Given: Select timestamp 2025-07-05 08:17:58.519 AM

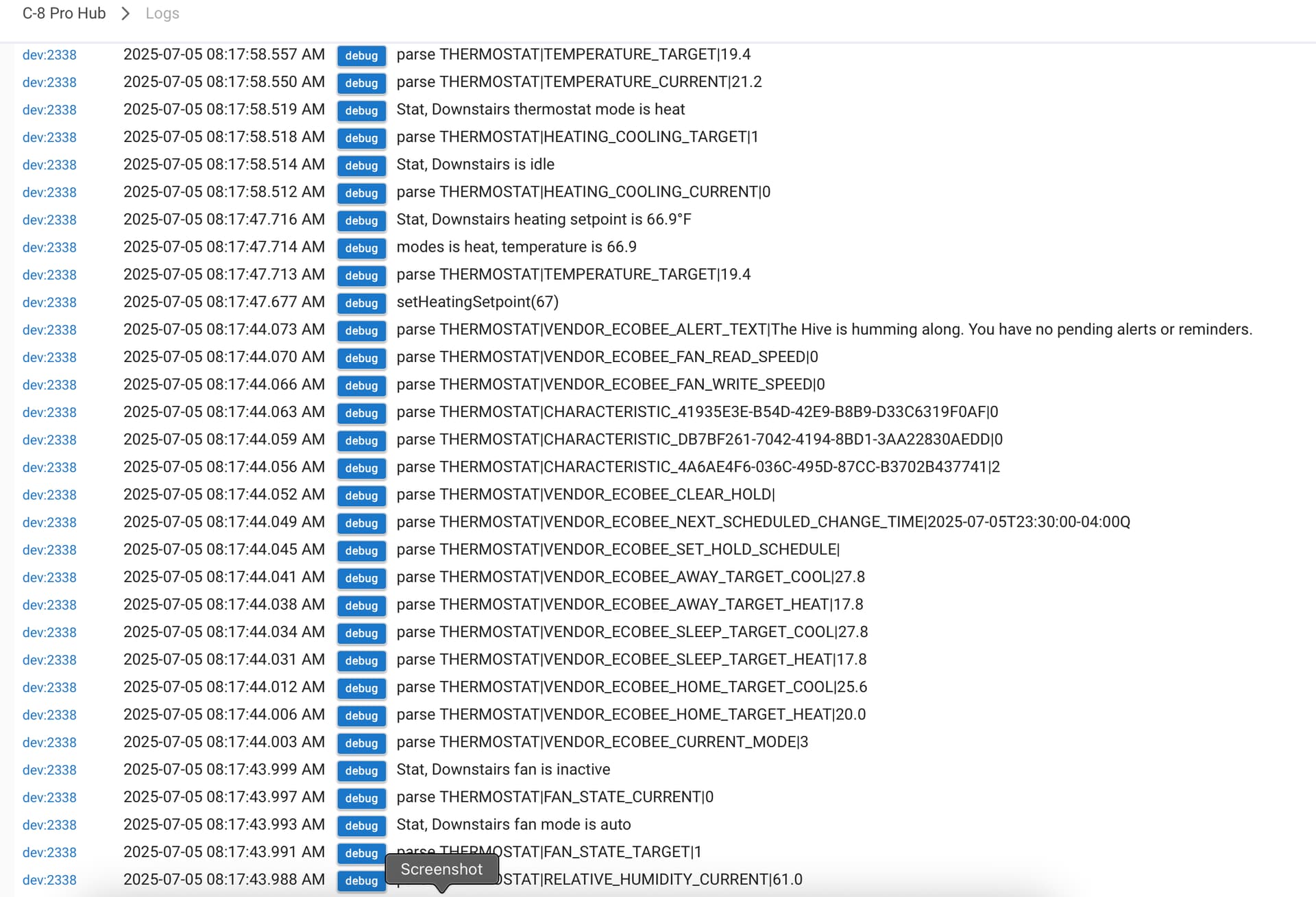Looking at the screenshot, I should pos(224,110).
